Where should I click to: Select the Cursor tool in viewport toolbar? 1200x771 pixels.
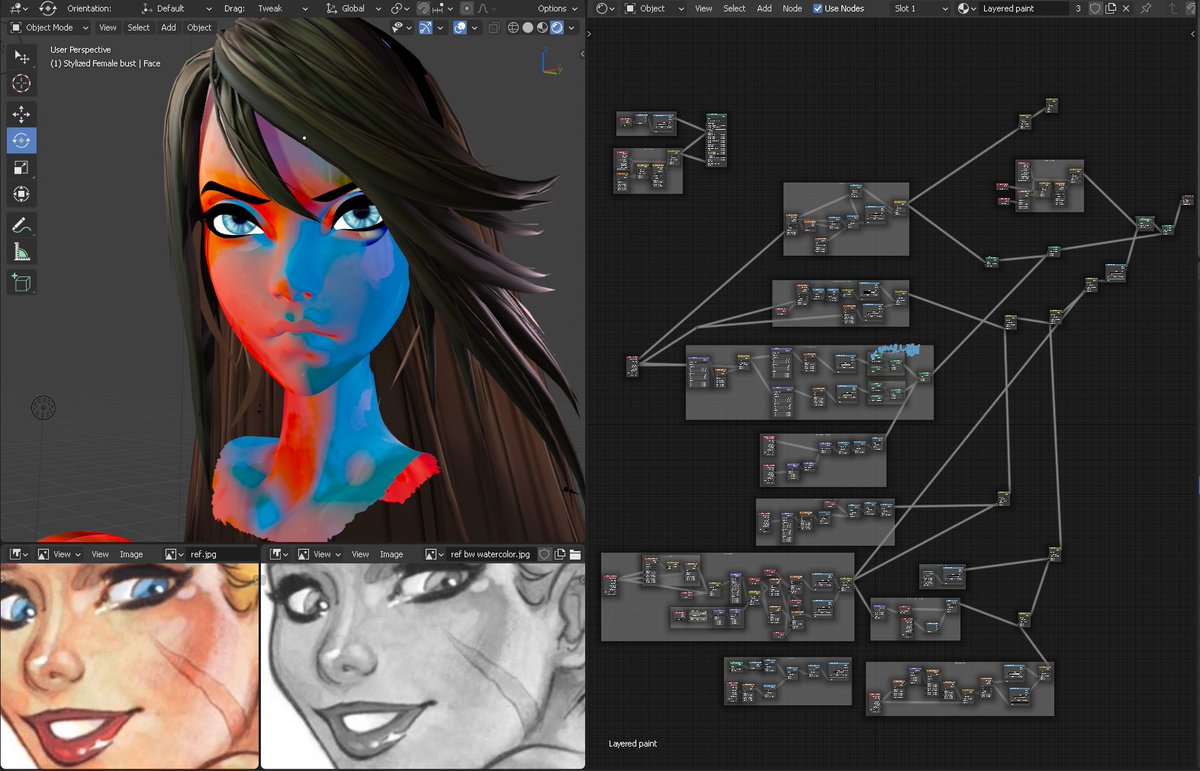tap(21, 84)
